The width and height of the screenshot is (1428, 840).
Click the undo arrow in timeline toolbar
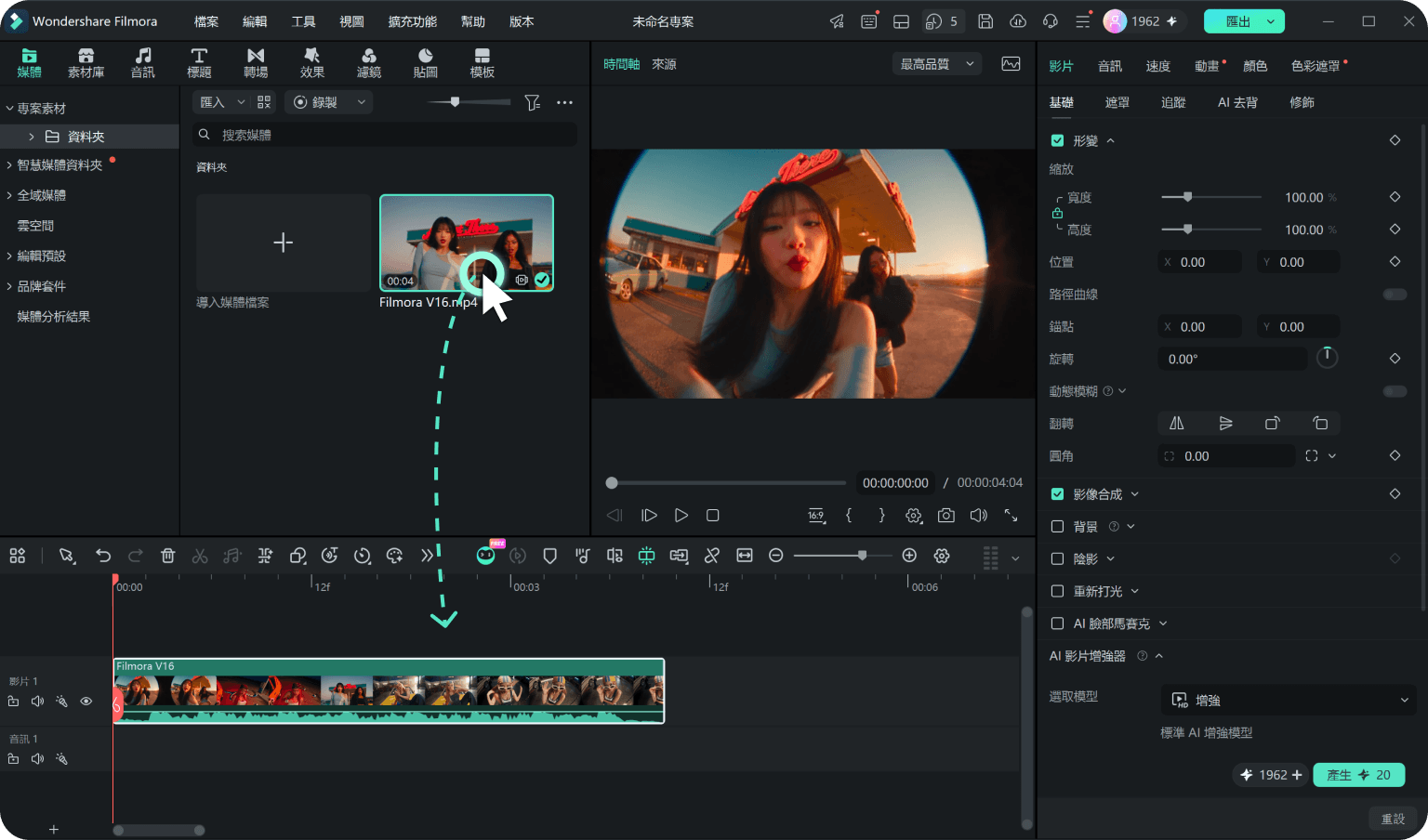click(103, 556)
